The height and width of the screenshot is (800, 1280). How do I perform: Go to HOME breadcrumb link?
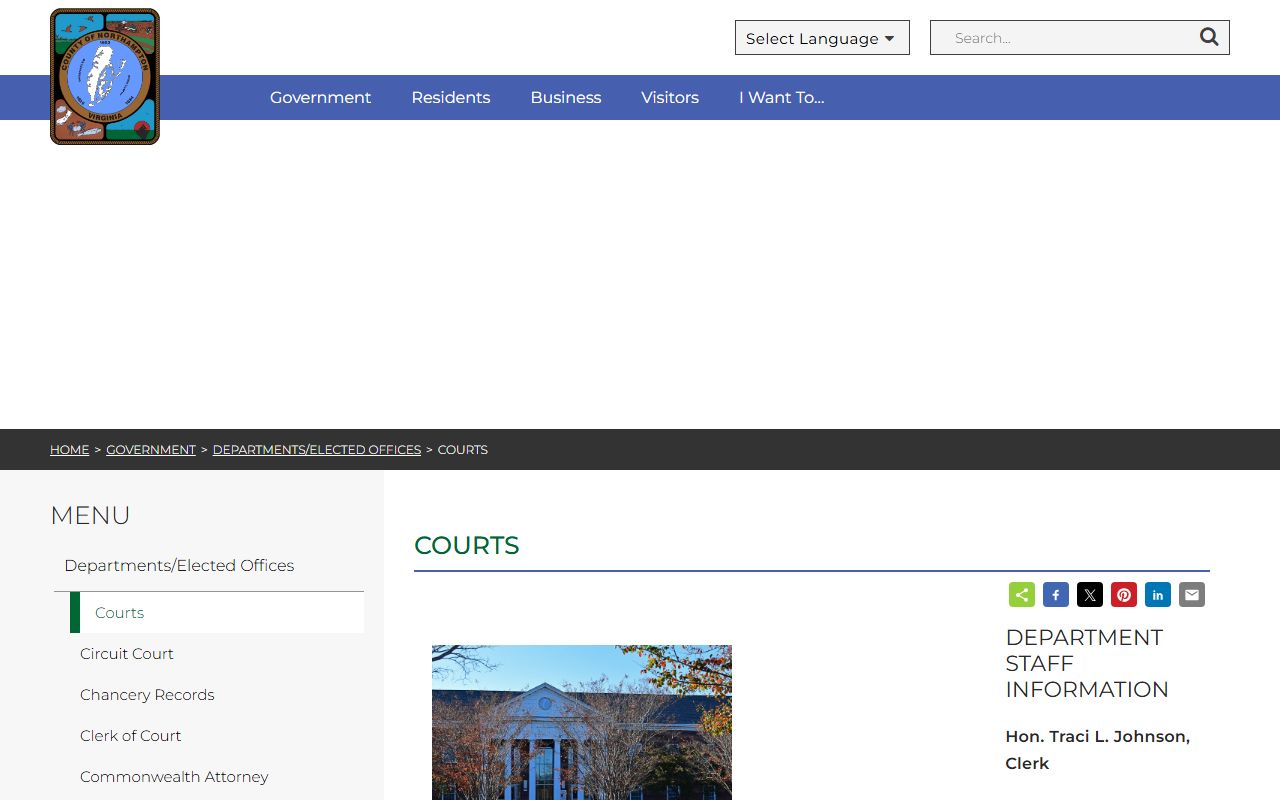pyautogui.click(x=70, y=450)
